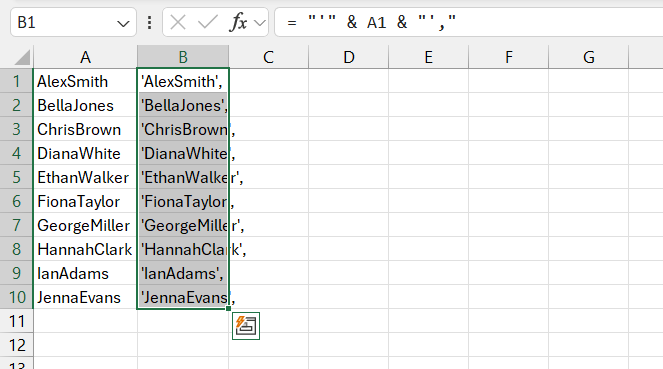The height and width of the screenshot is (369, 663).
Task: Select column A header
Action: [x=85, y=57]
